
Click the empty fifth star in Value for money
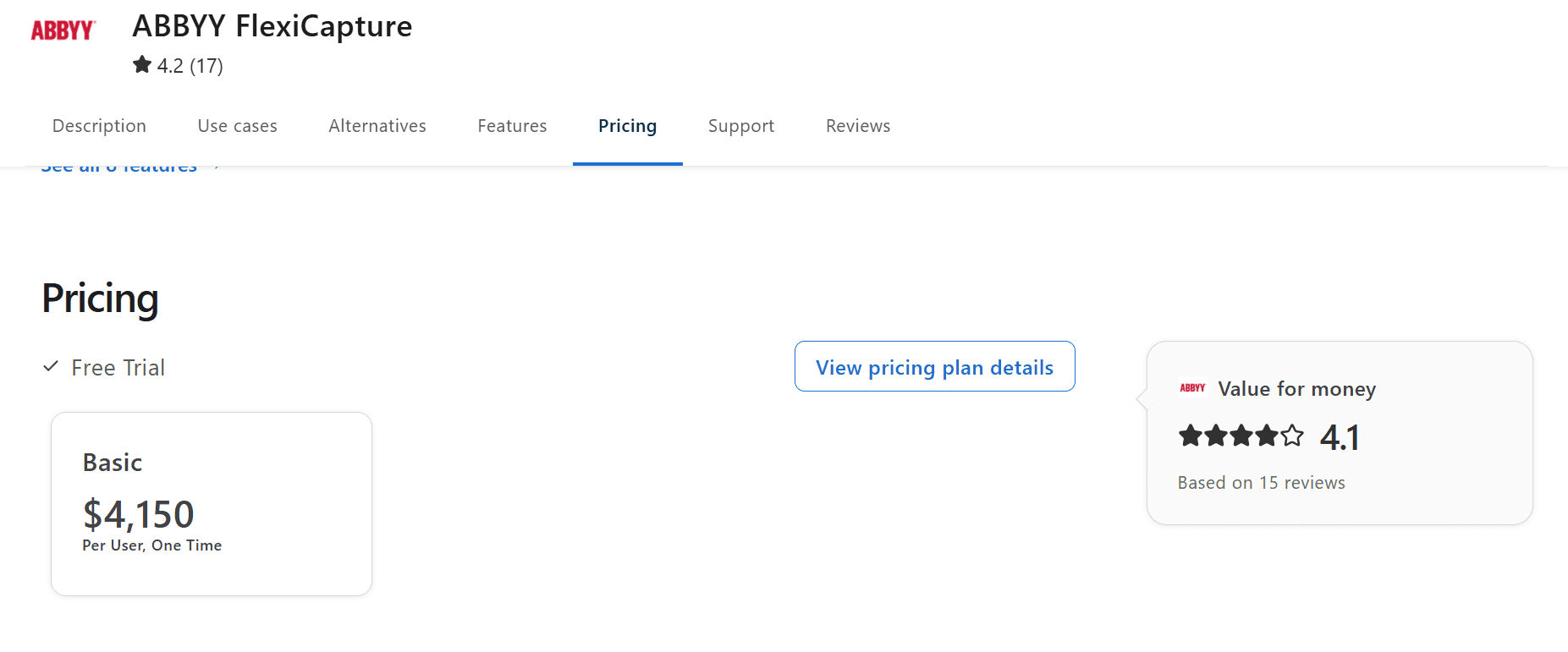pyautogui.click(x=1293, y=436)
